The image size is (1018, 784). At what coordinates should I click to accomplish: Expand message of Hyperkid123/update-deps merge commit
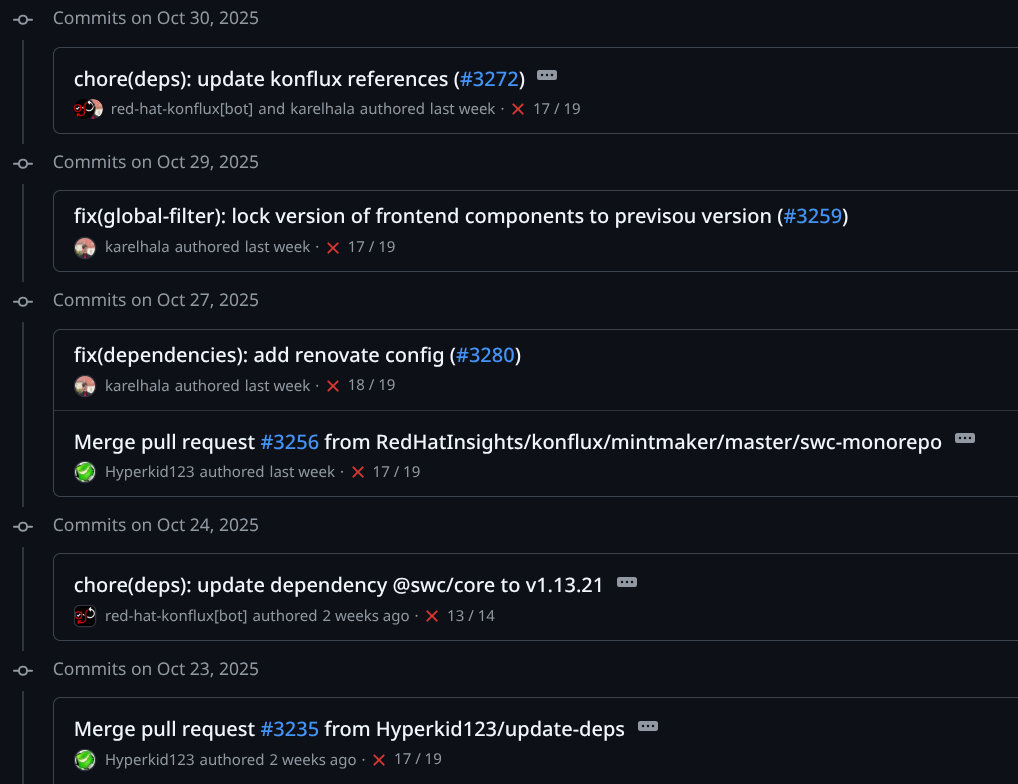[x=648, y=727]
